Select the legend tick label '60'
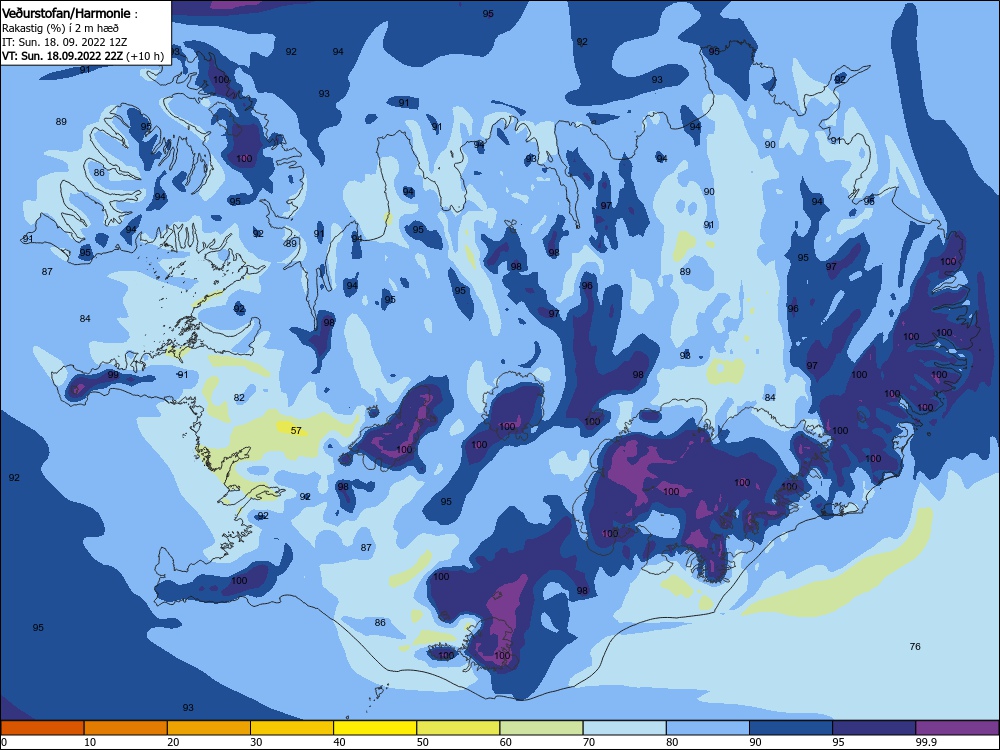Image resolution: width=1000 pixels, height=750 pixels. [506, 742]
